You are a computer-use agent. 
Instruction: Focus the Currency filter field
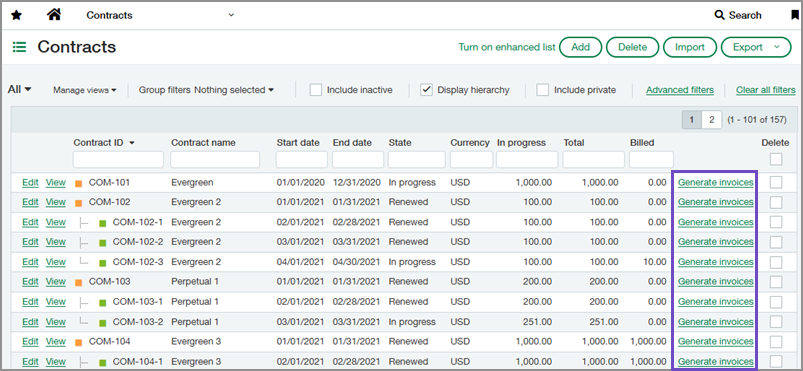(472, 159)
